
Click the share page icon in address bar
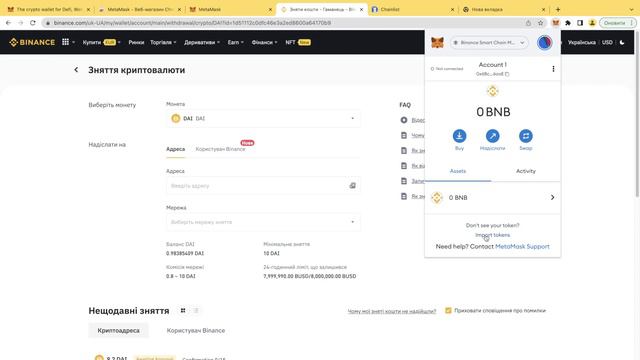point(528,23)
